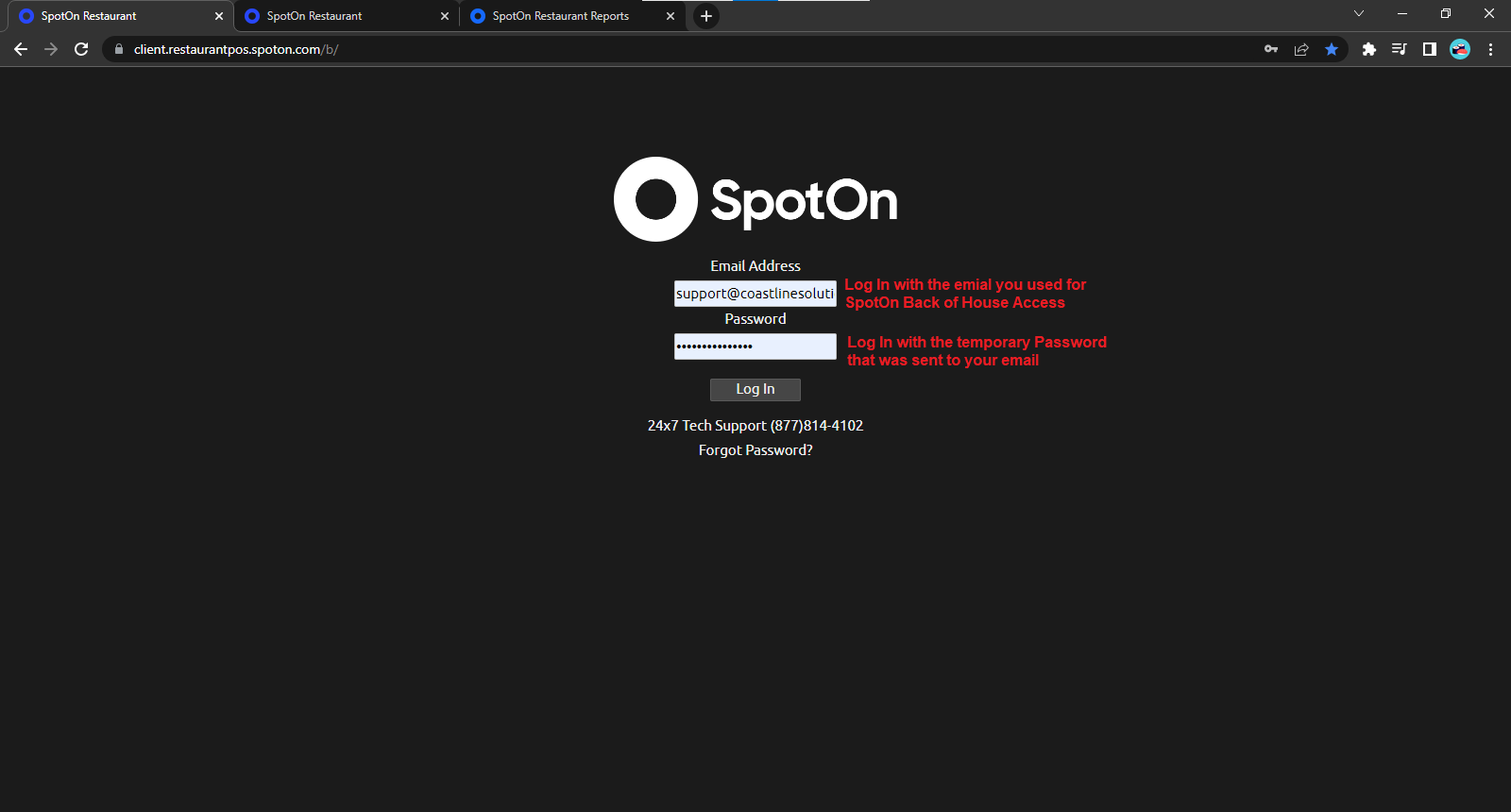Click the Password label text

755,319
